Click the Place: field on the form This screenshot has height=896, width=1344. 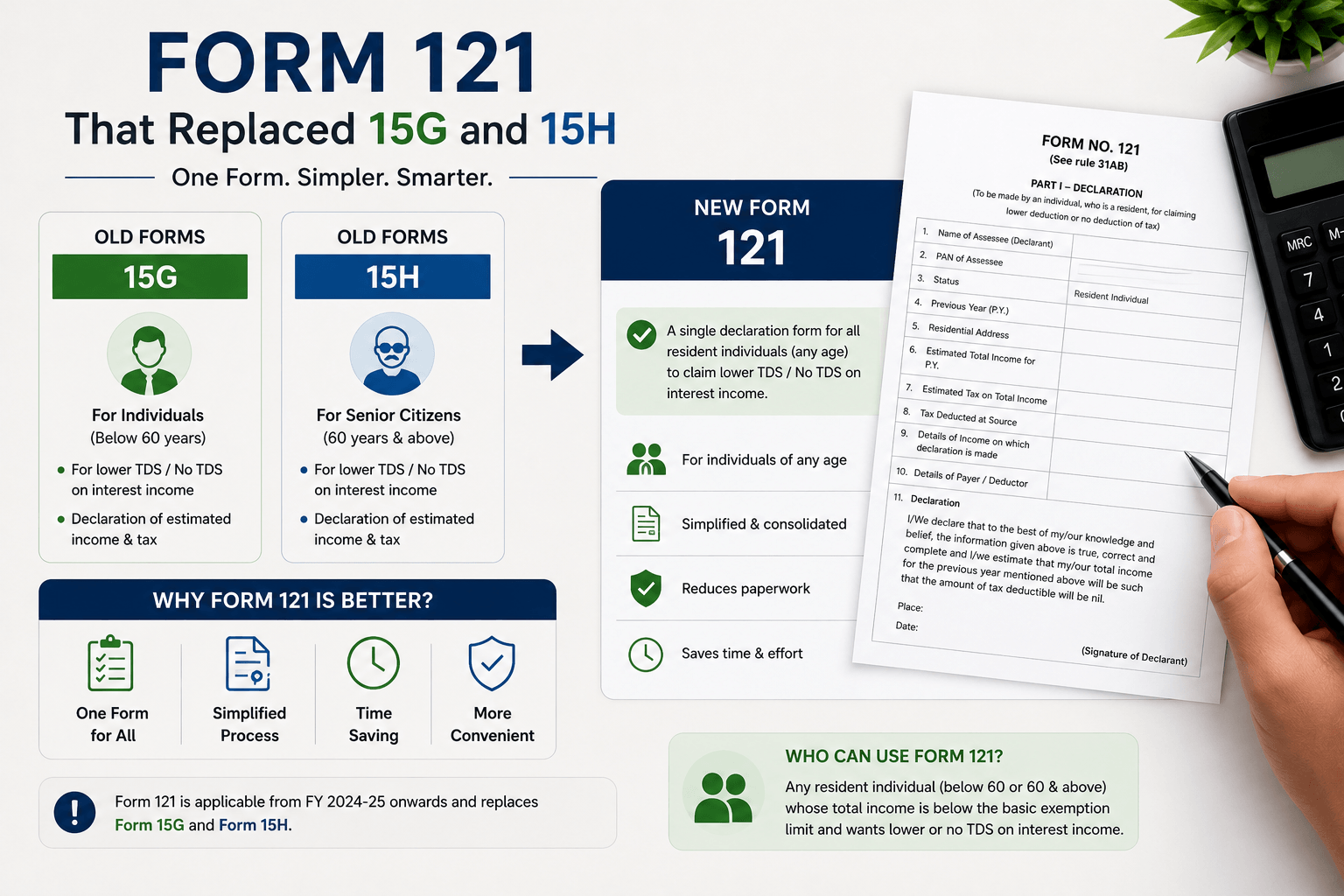tap(910, 607)
